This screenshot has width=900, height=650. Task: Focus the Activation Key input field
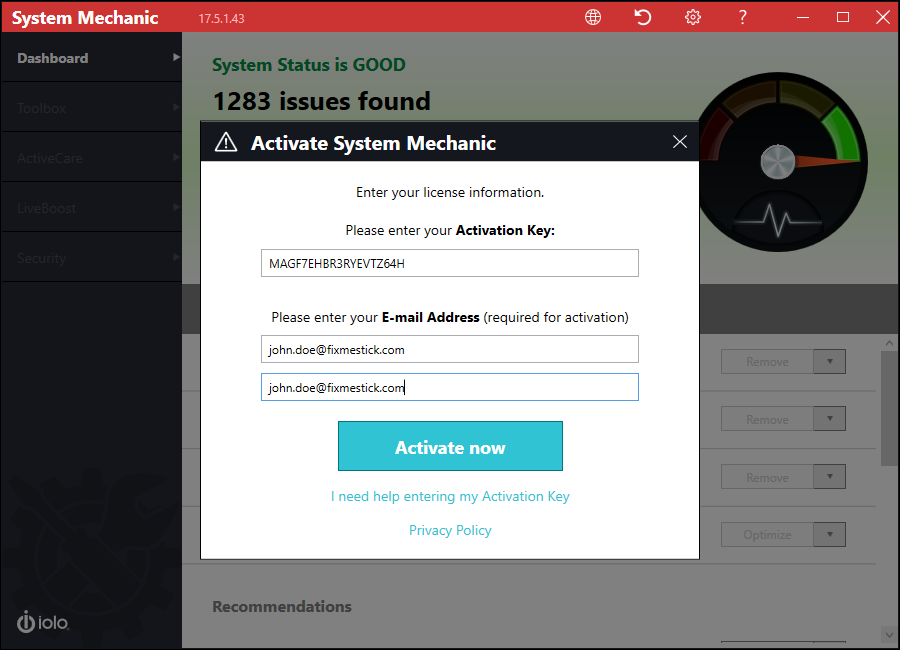click(x=449, y=263)
